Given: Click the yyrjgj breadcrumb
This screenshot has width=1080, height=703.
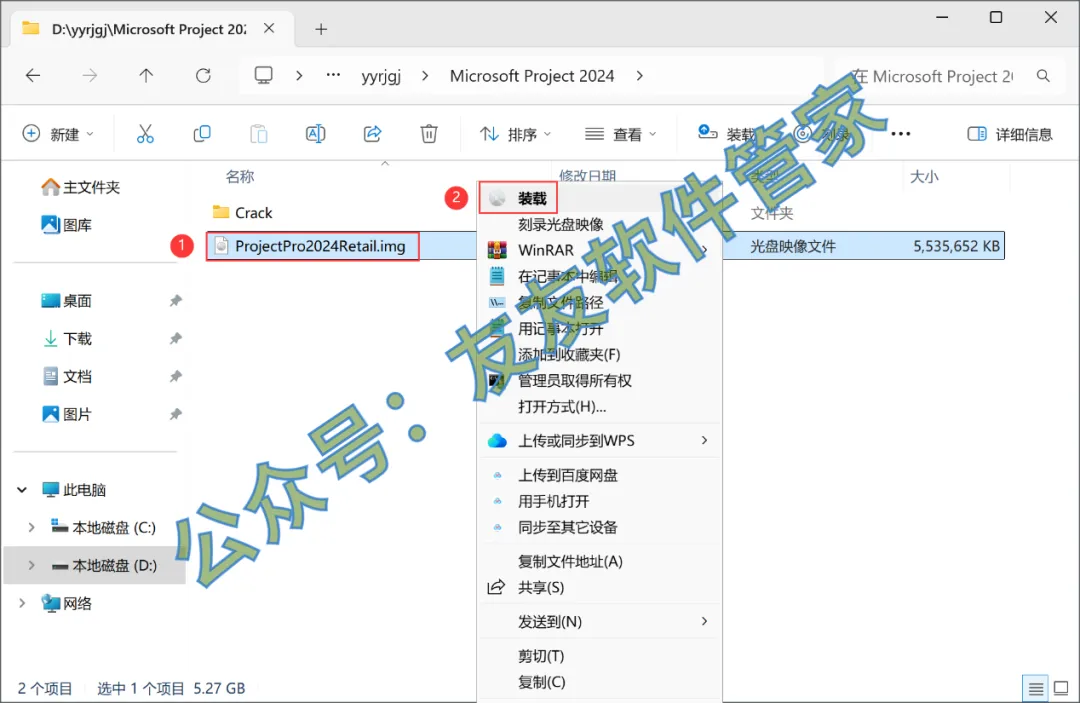Looking at the screenshot, I should pyautogui.click(x=381, y=76).
